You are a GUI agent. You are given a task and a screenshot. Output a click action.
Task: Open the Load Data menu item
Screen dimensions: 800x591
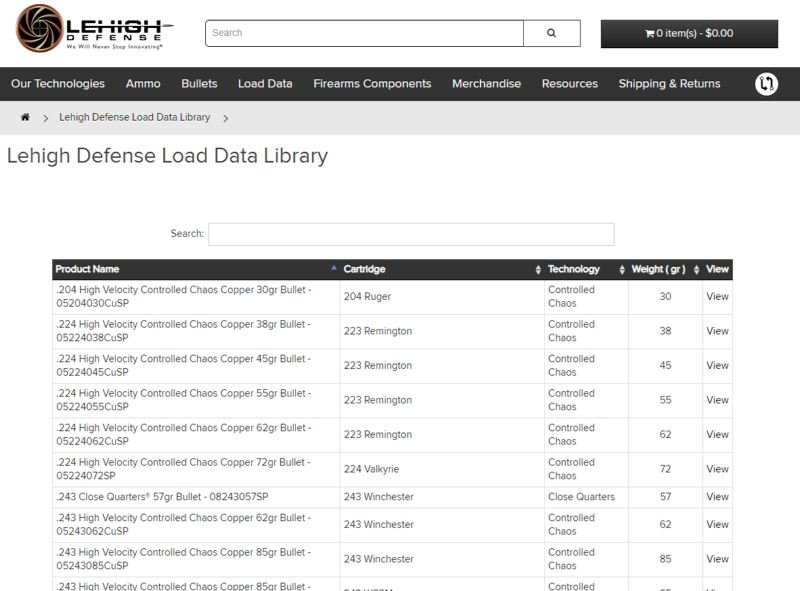pyautogui.click(x=265, y=84)
